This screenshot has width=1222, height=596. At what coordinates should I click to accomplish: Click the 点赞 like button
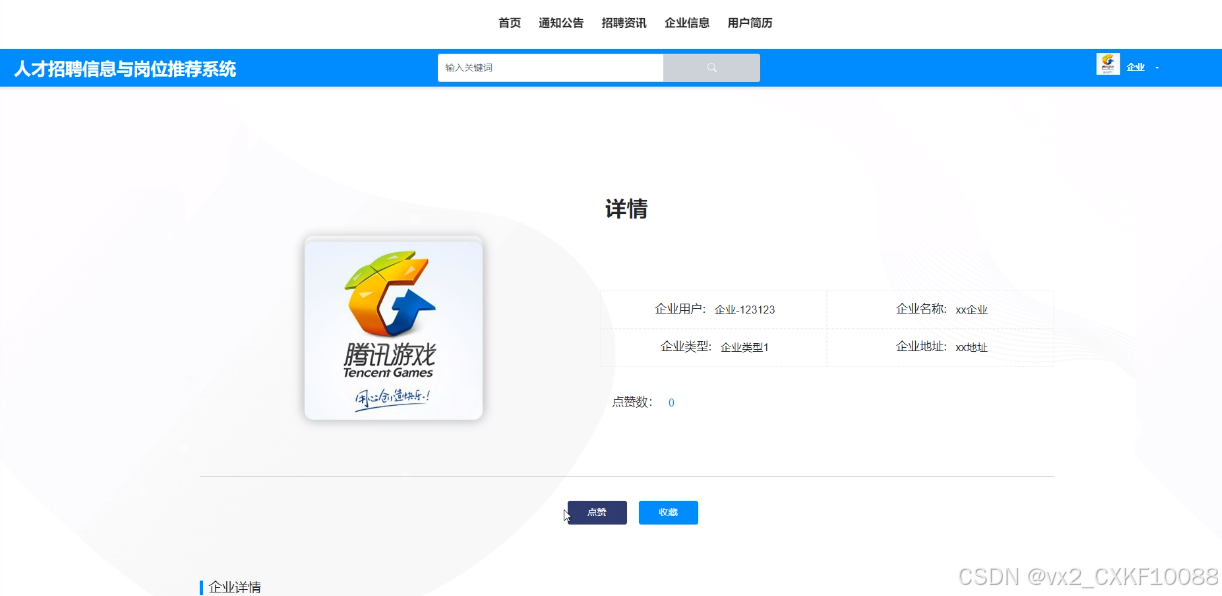[597, 513]
